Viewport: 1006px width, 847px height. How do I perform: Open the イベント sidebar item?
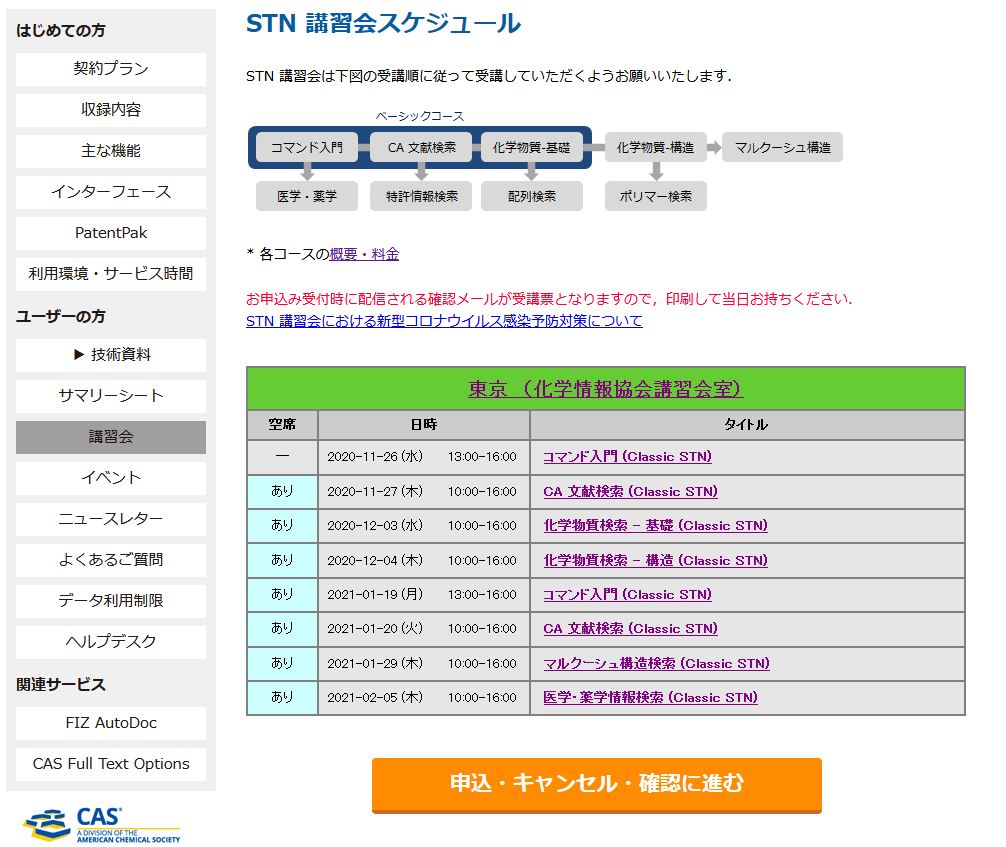[x=111, y=478]
